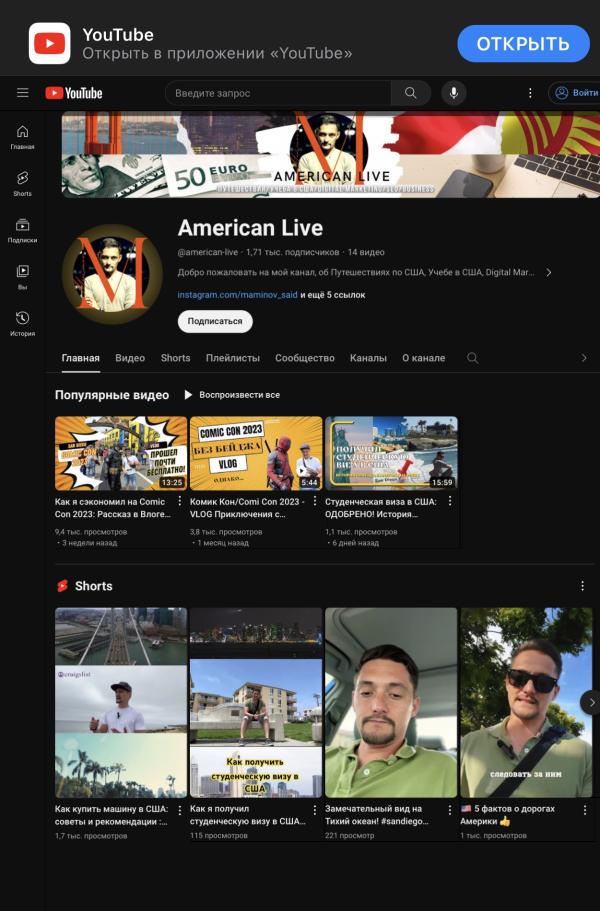Open options for Замечательный вид short
Image resolution: width=600 pixels, height=911 pixels.
tap(450, 809)
